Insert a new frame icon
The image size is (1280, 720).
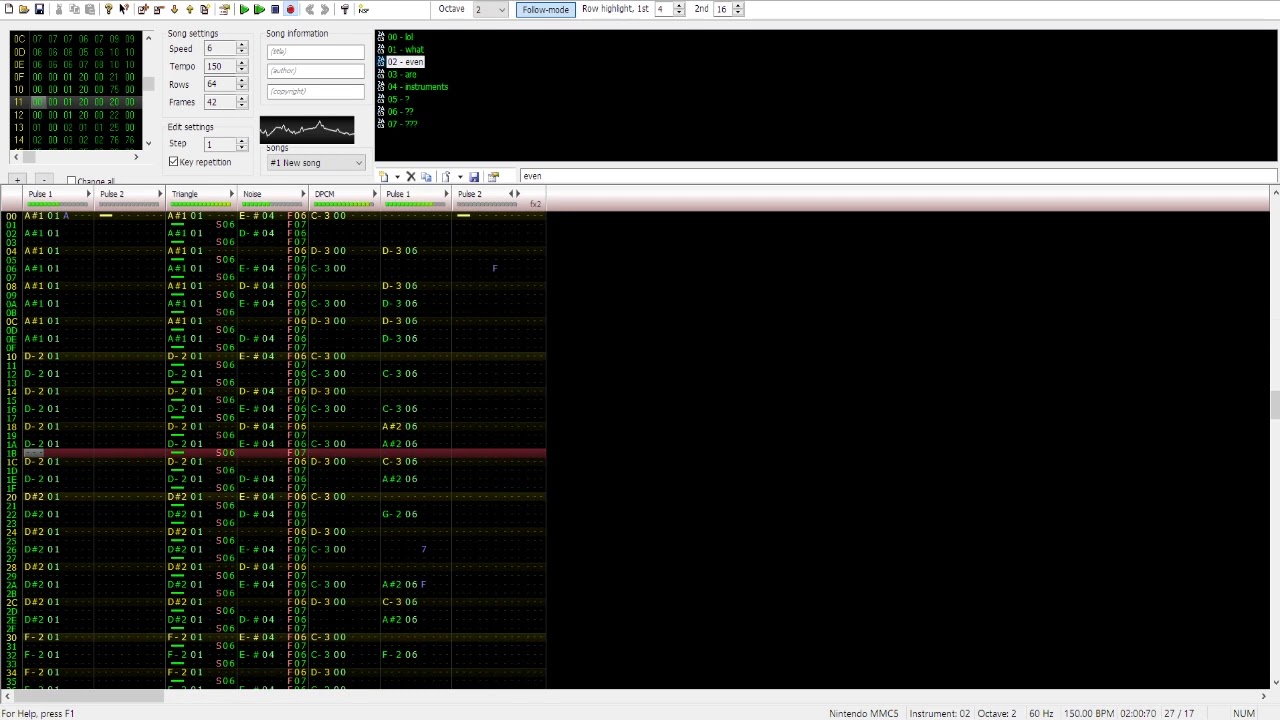click(x=143, y=9)
